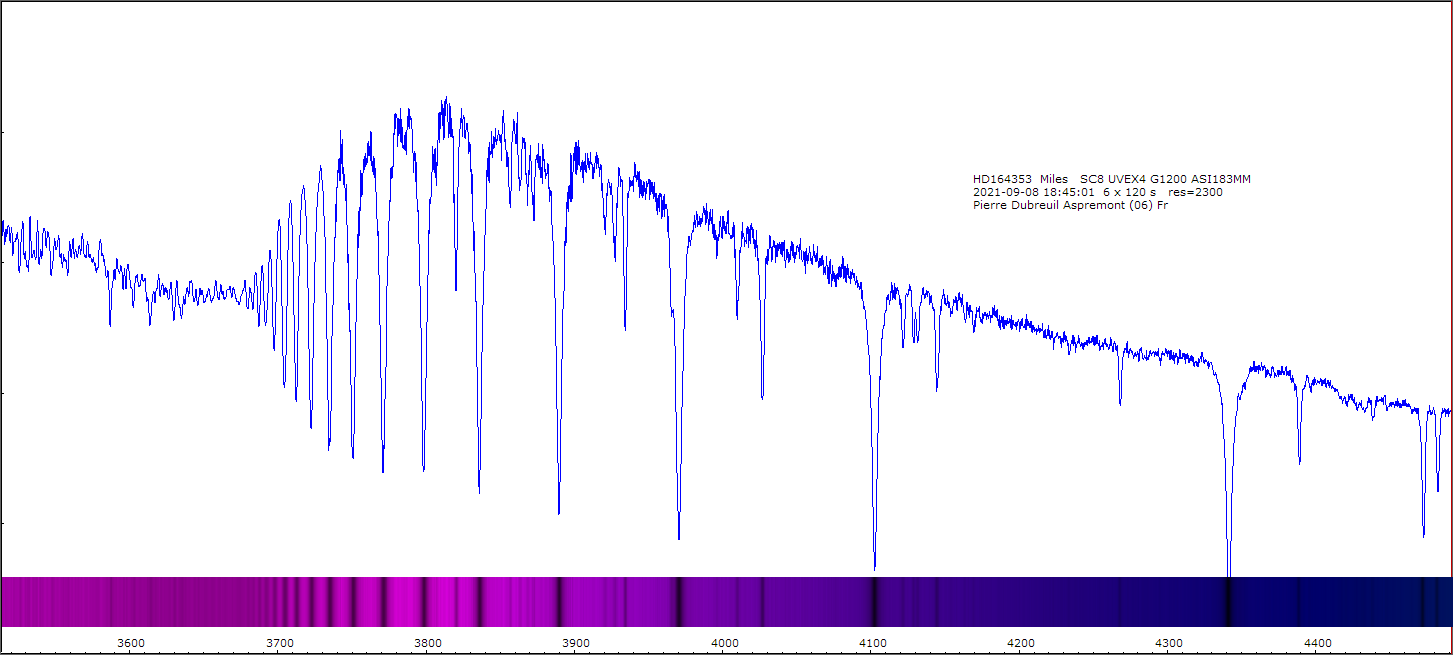Click the 3800 wavelength axis label

tap(427, 642)
